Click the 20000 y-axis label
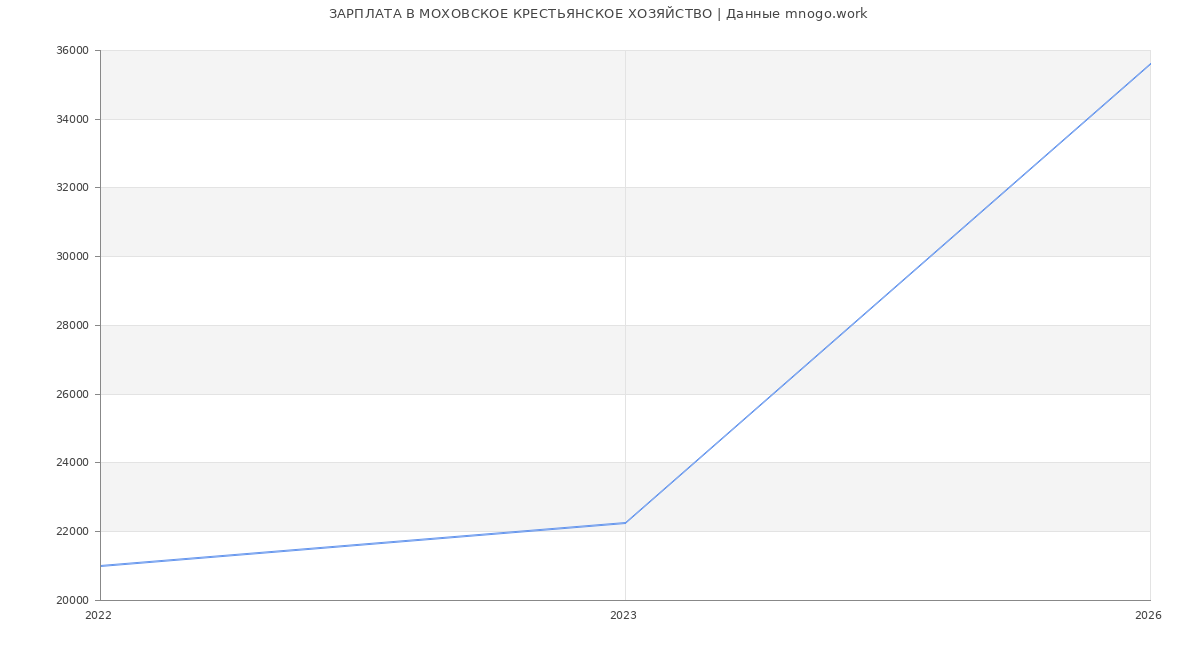The image size is (1200, 650). [74, 600]
